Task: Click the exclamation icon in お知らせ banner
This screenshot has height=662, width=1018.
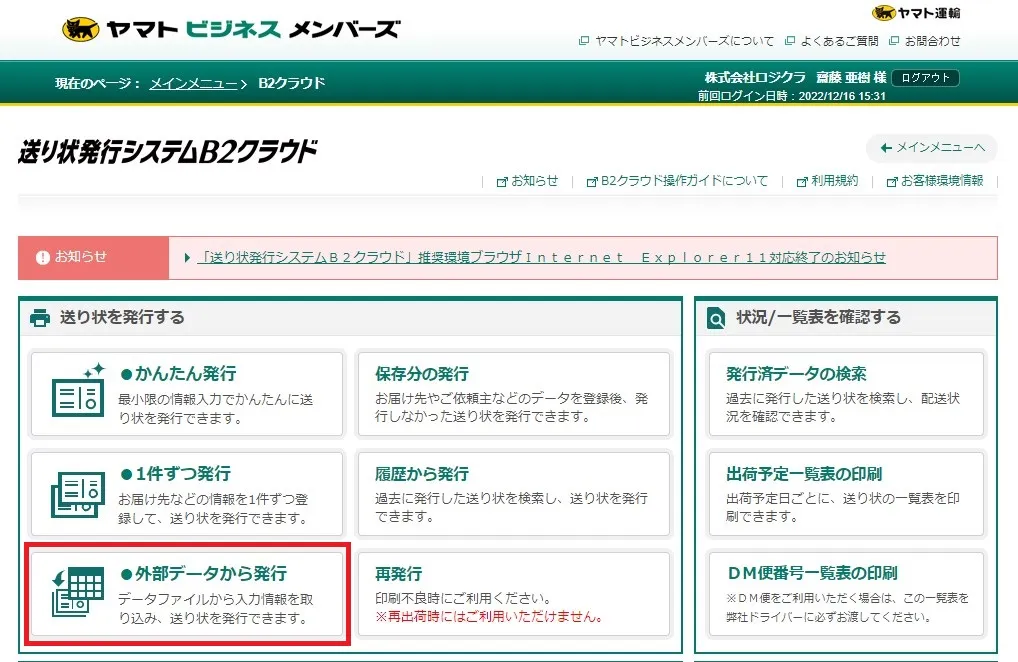Action: pos(43,258)
